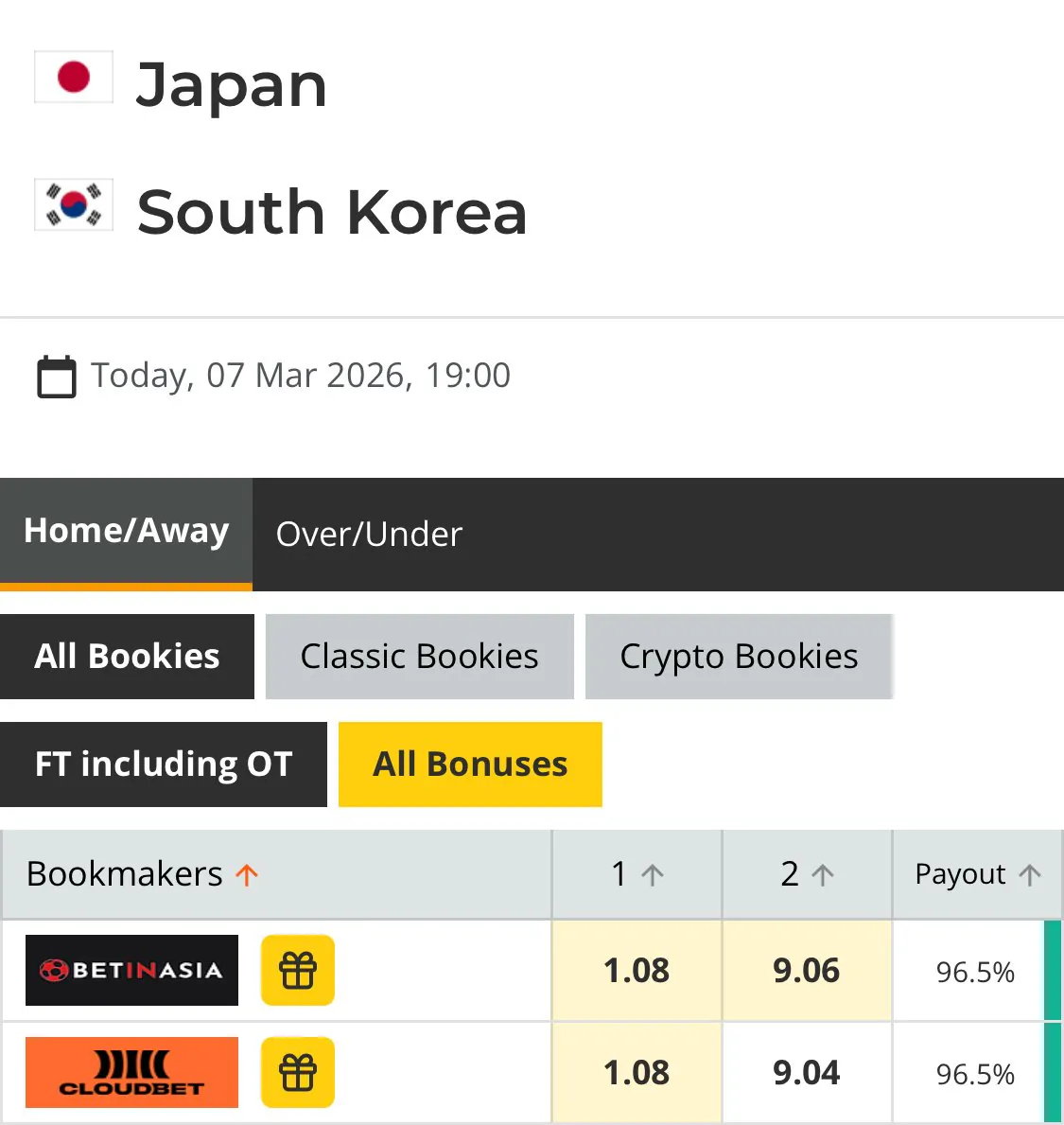Select the Home/Away tab

pos(126,532)
